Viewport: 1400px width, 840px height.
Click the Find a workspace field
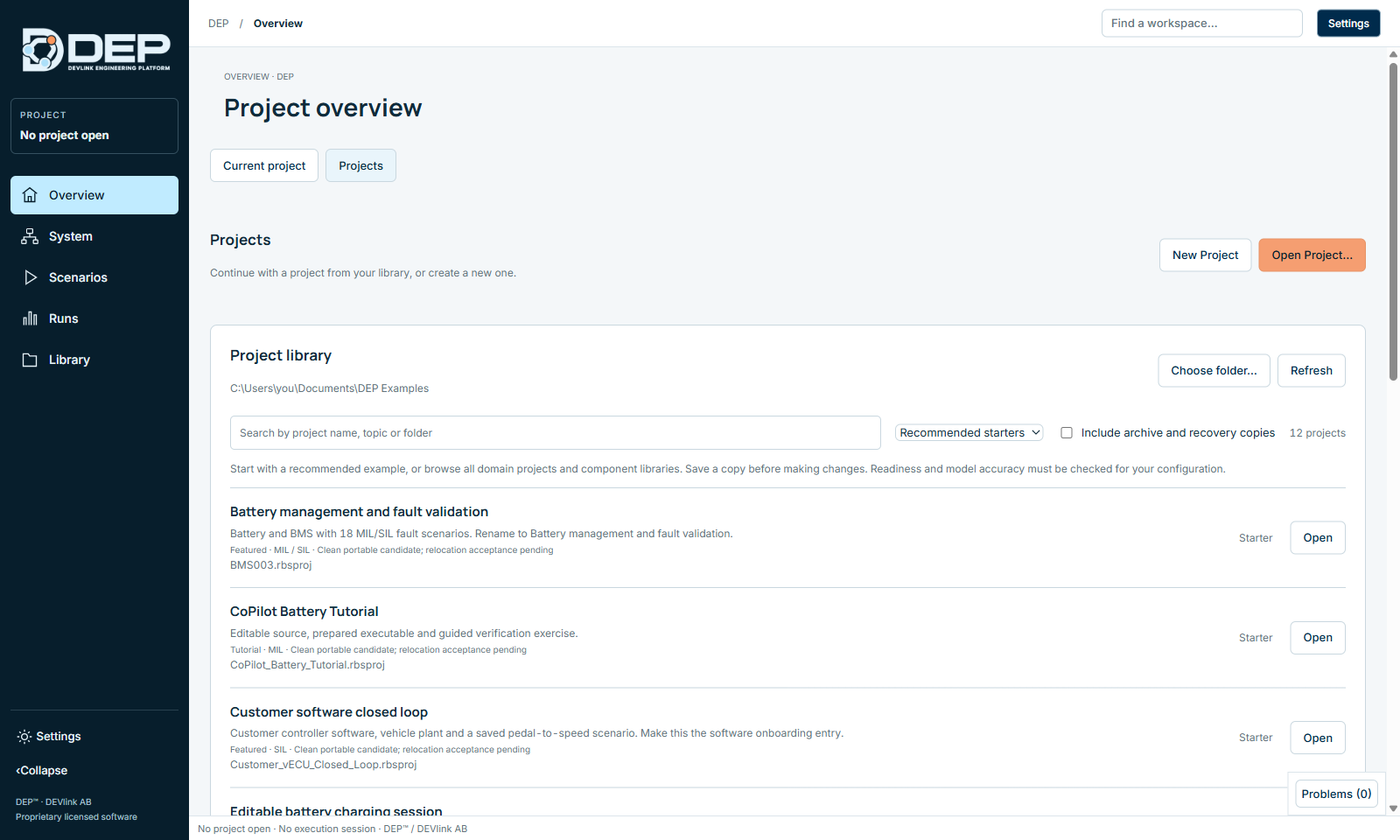1201,24
